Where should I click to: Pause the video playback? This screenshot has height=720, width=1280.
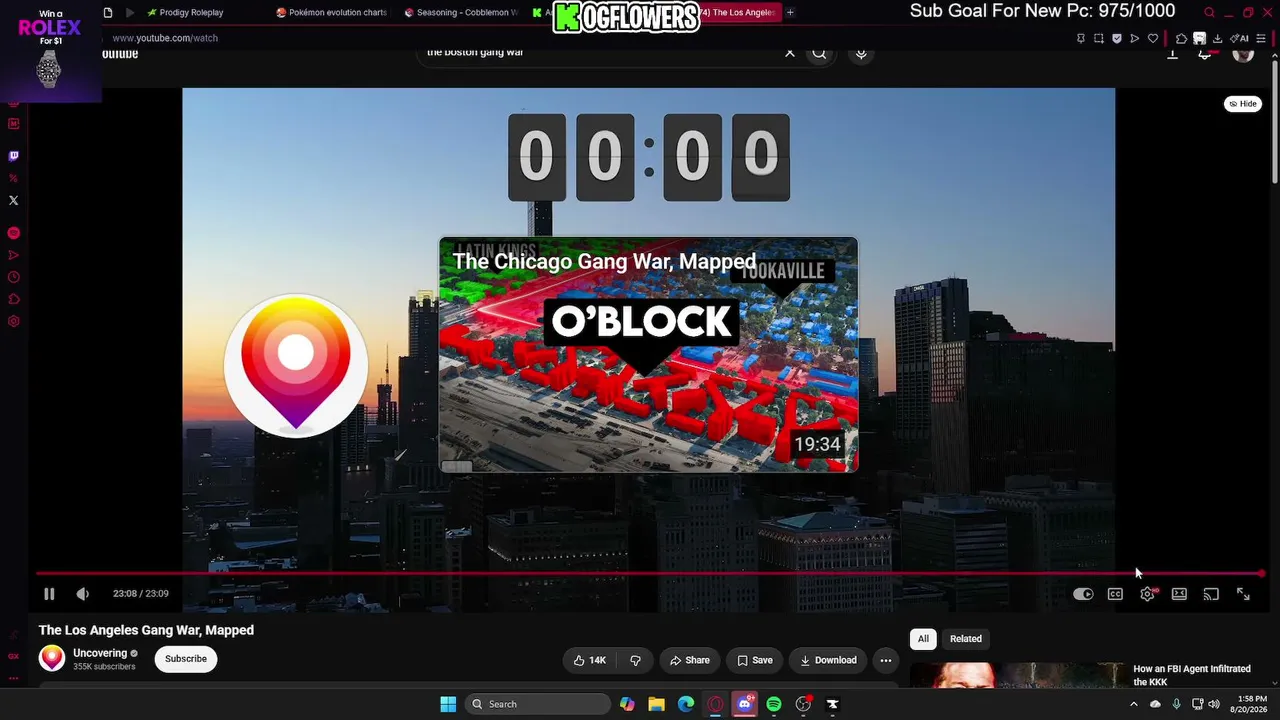tap(49, 594)
